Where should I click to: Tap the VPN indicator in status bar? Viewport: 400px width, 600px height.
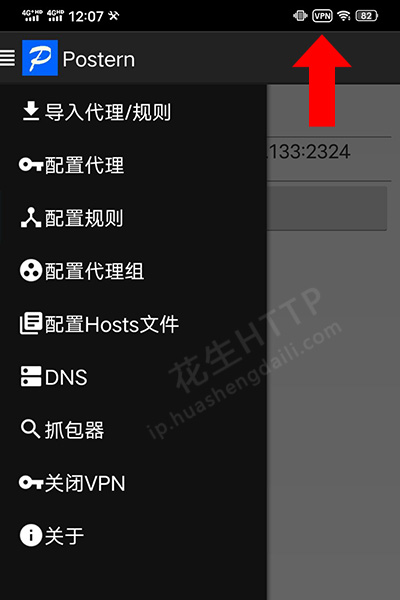pyautogui.click(x=322, y=16)
